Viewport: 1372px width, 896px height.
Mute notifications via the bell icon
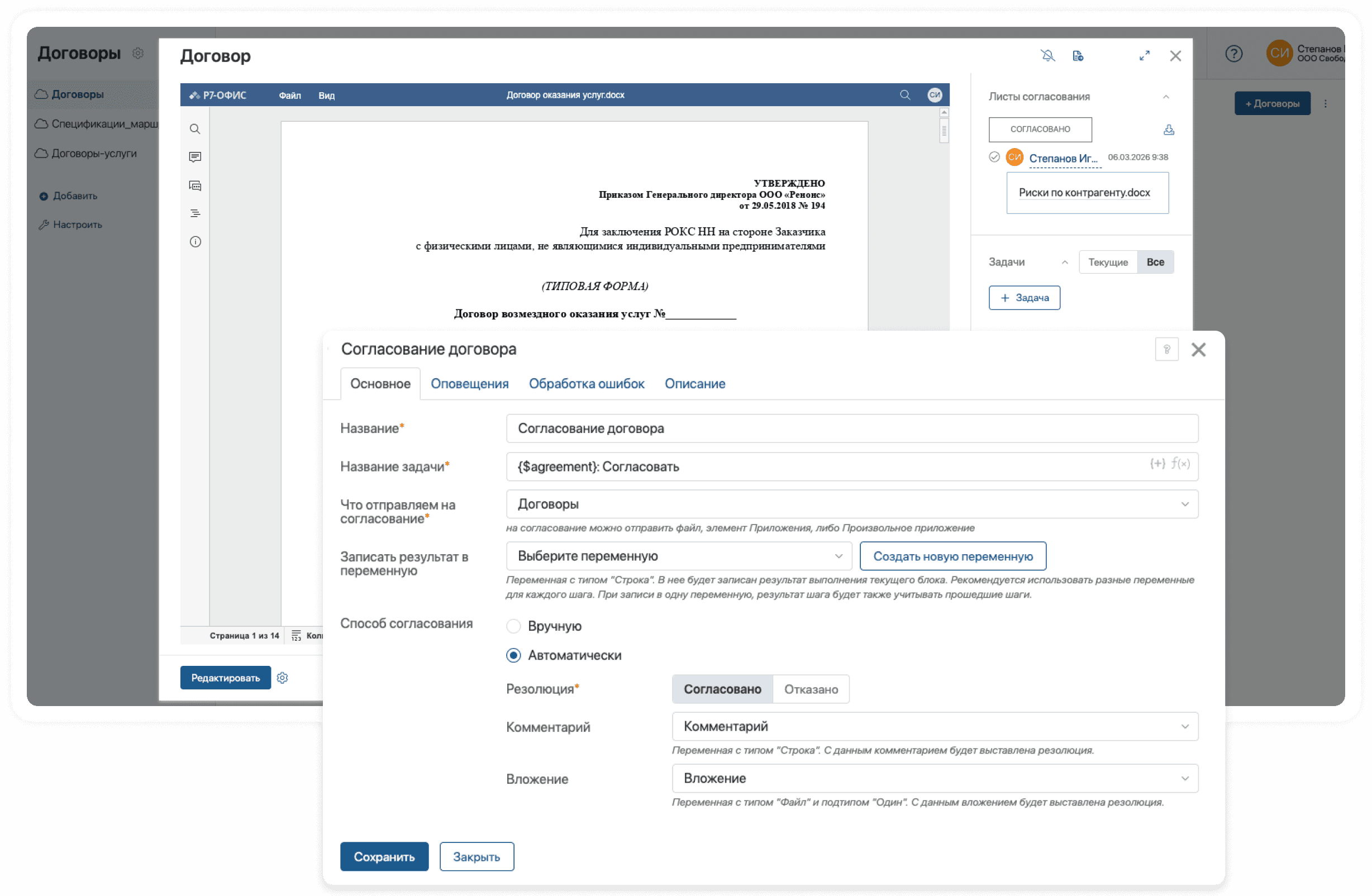click(1049, 55)
